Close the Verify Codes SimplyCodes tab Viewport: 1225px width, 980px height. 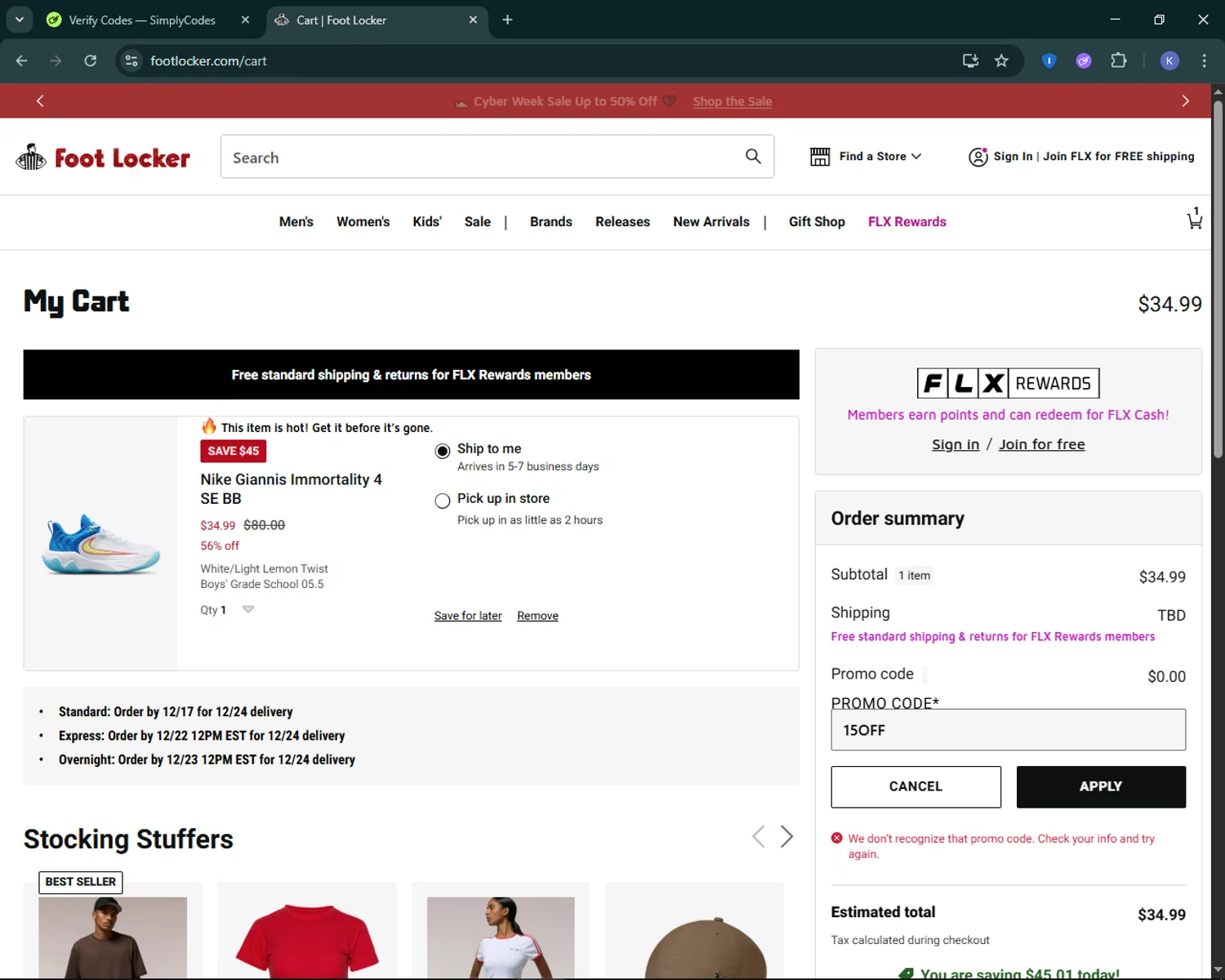[245, 20]
